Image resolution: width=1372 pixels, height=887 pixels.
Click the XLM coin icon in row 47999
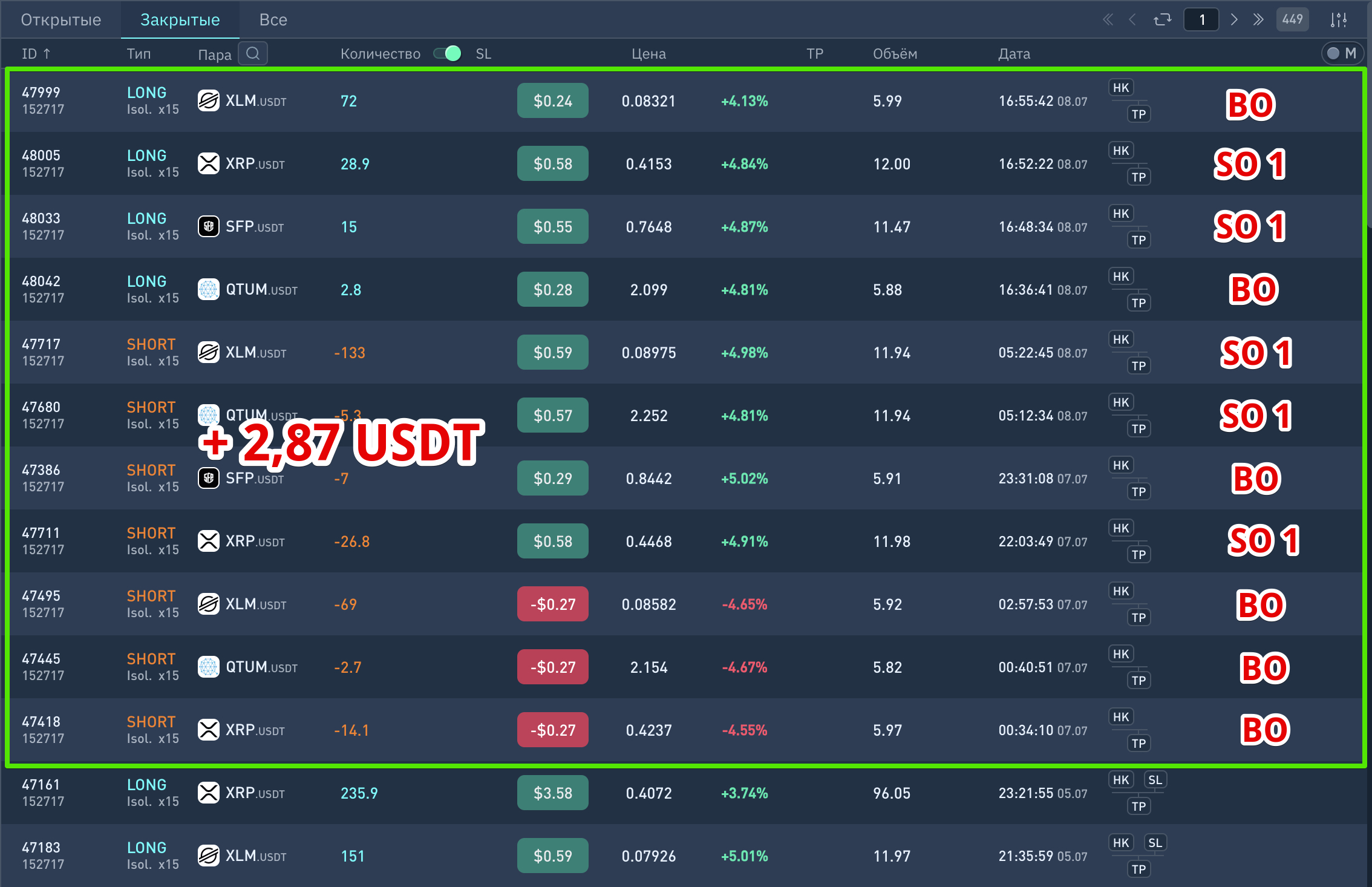click(x=209, y=101)
